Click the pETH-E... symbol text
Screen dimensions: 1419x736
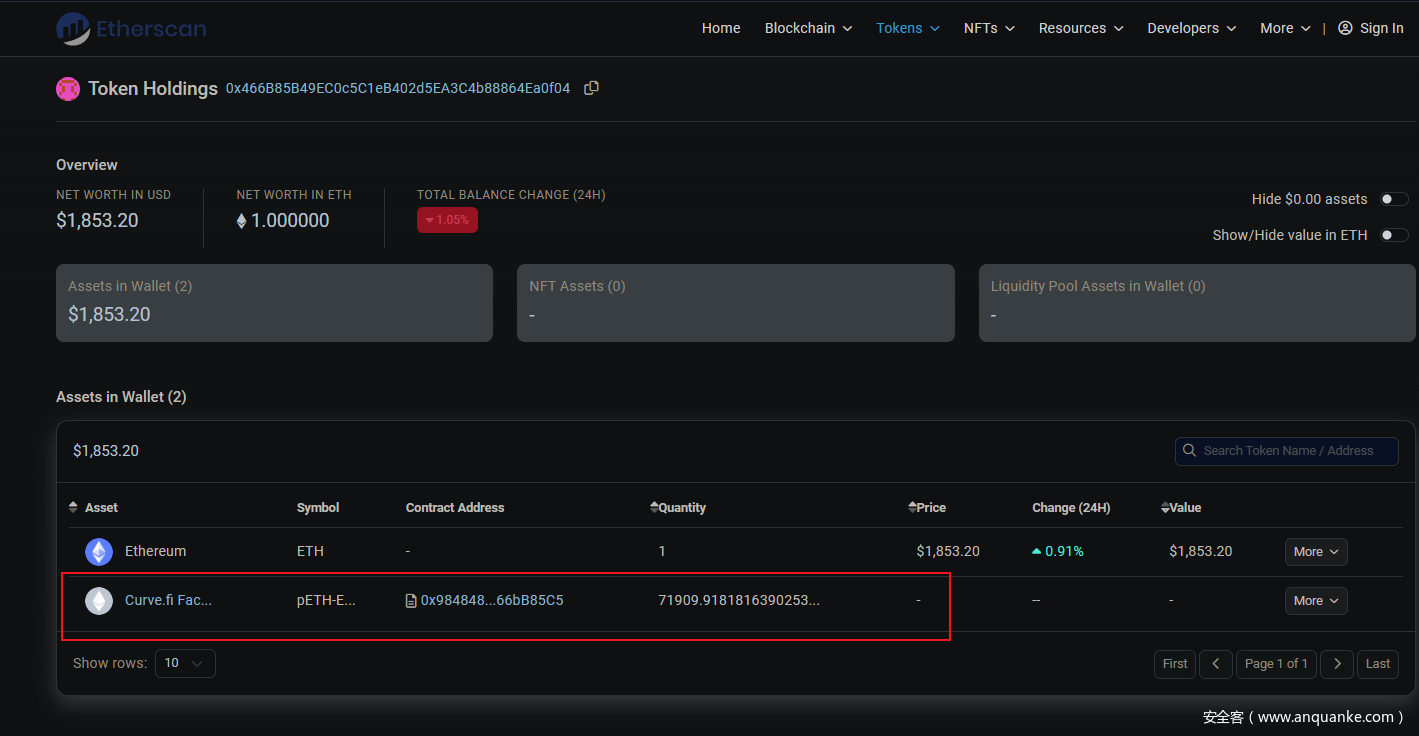point(326,600)
